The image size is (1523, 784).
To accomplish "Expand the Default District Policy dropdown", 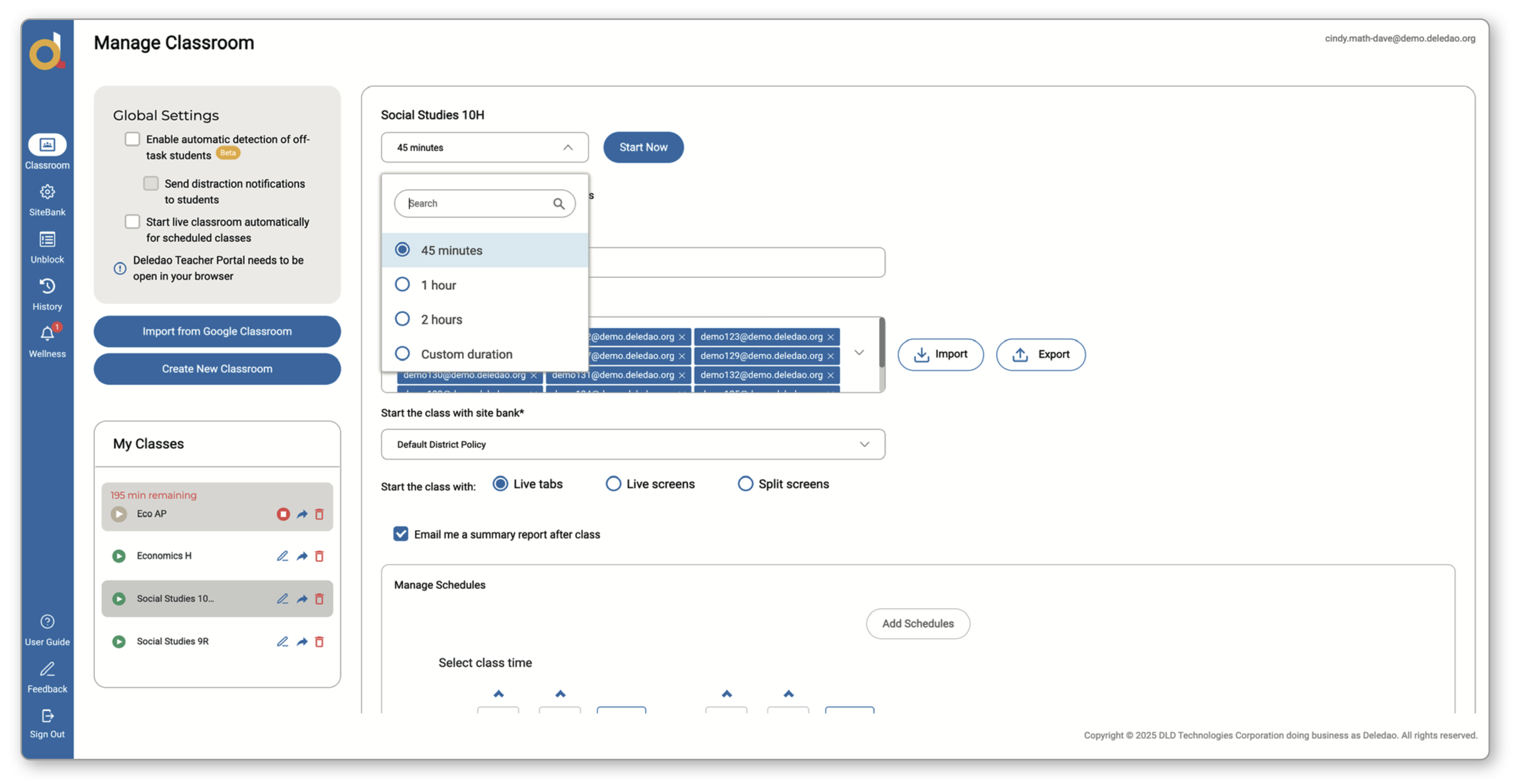I will 864,444.
